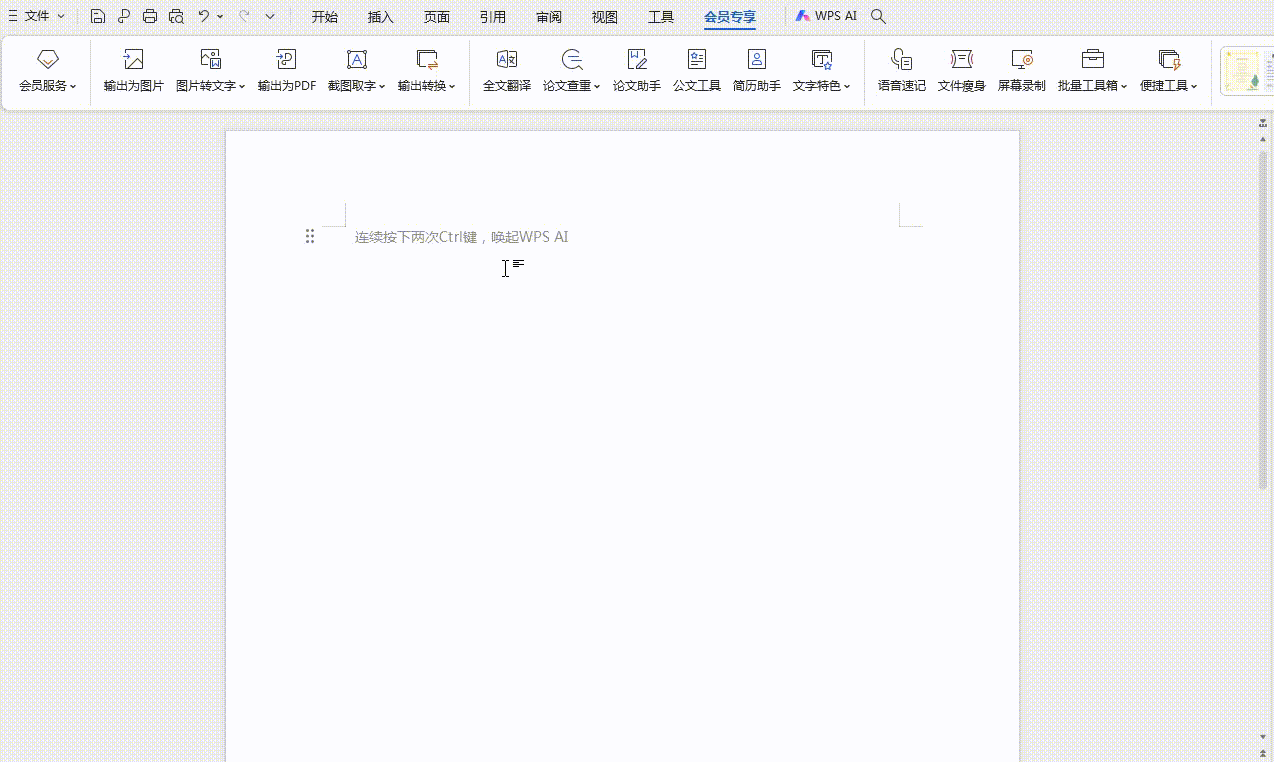
Task: Click the 输出为PDF icon
Action: (x=286, y=60)
